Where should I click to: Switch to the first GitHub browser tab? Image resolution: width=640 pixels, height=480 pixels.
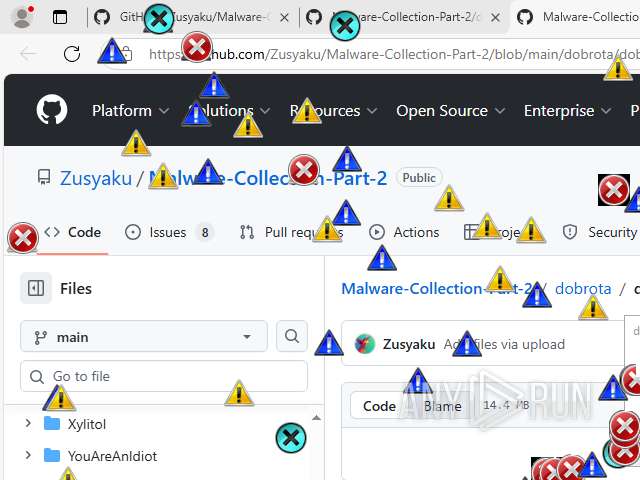(x=192, y=17)
